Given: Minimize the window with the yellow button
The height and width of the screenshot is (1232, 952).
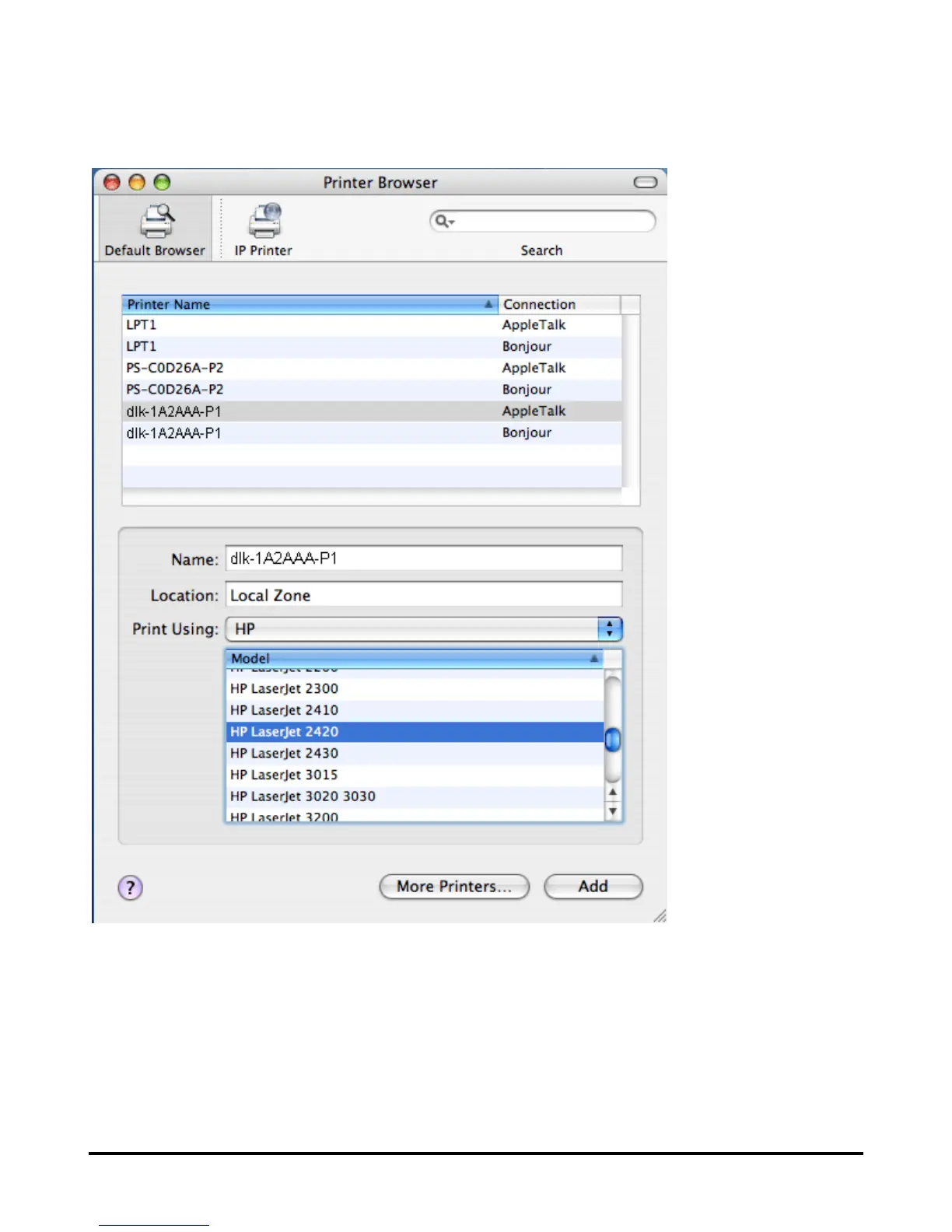Looking at the screenshot, I should coord(137,183).
